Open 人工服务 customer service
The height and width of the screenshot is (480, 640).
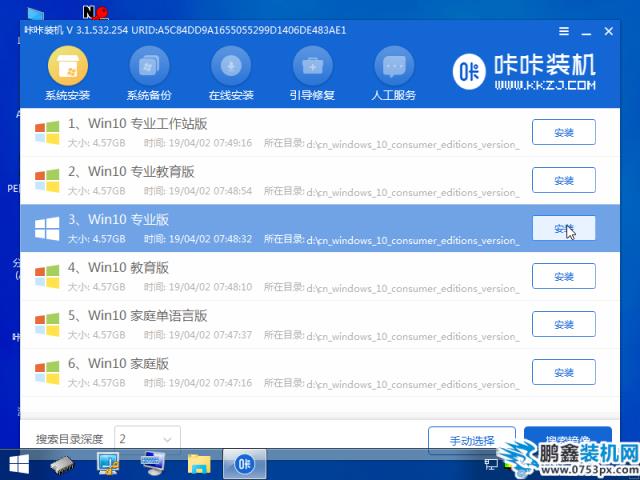click(x=394, y=75)
